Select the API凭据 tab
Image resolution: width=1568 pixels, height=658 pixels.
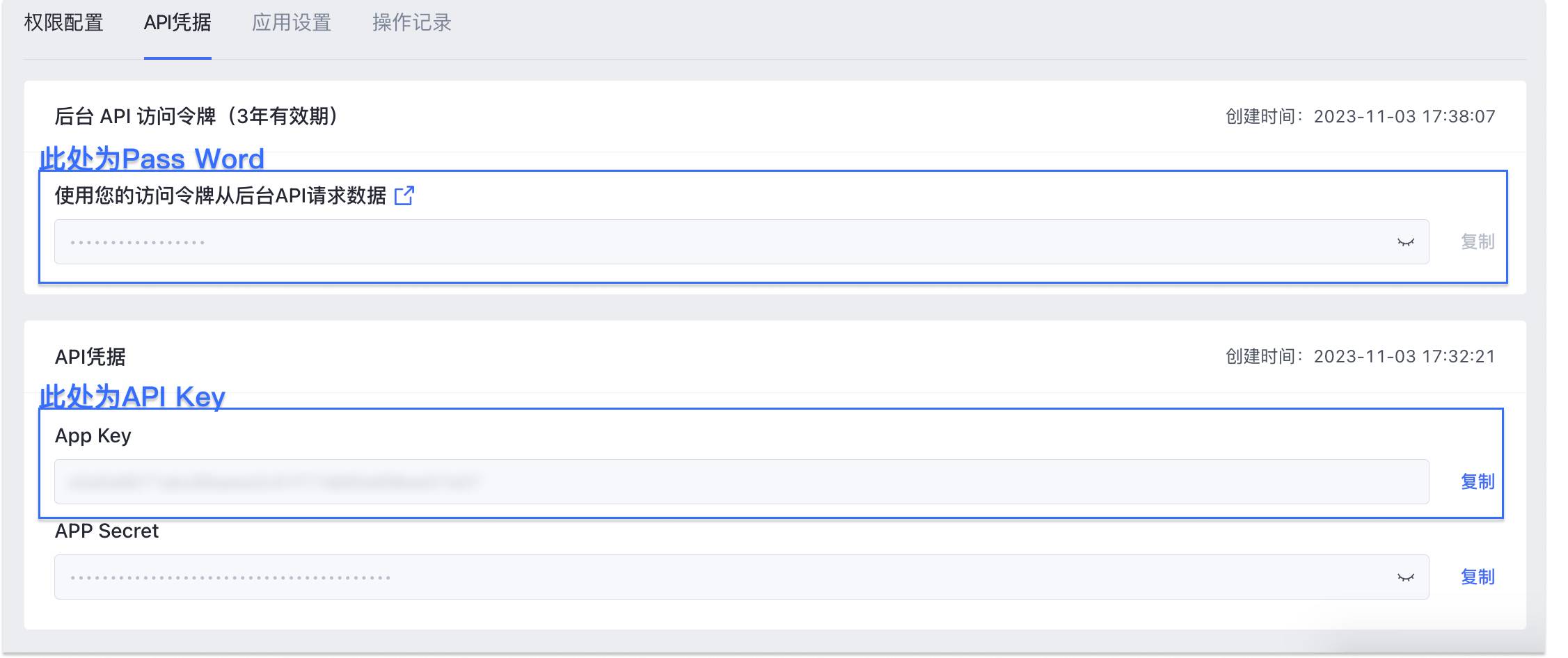(177, 23)
